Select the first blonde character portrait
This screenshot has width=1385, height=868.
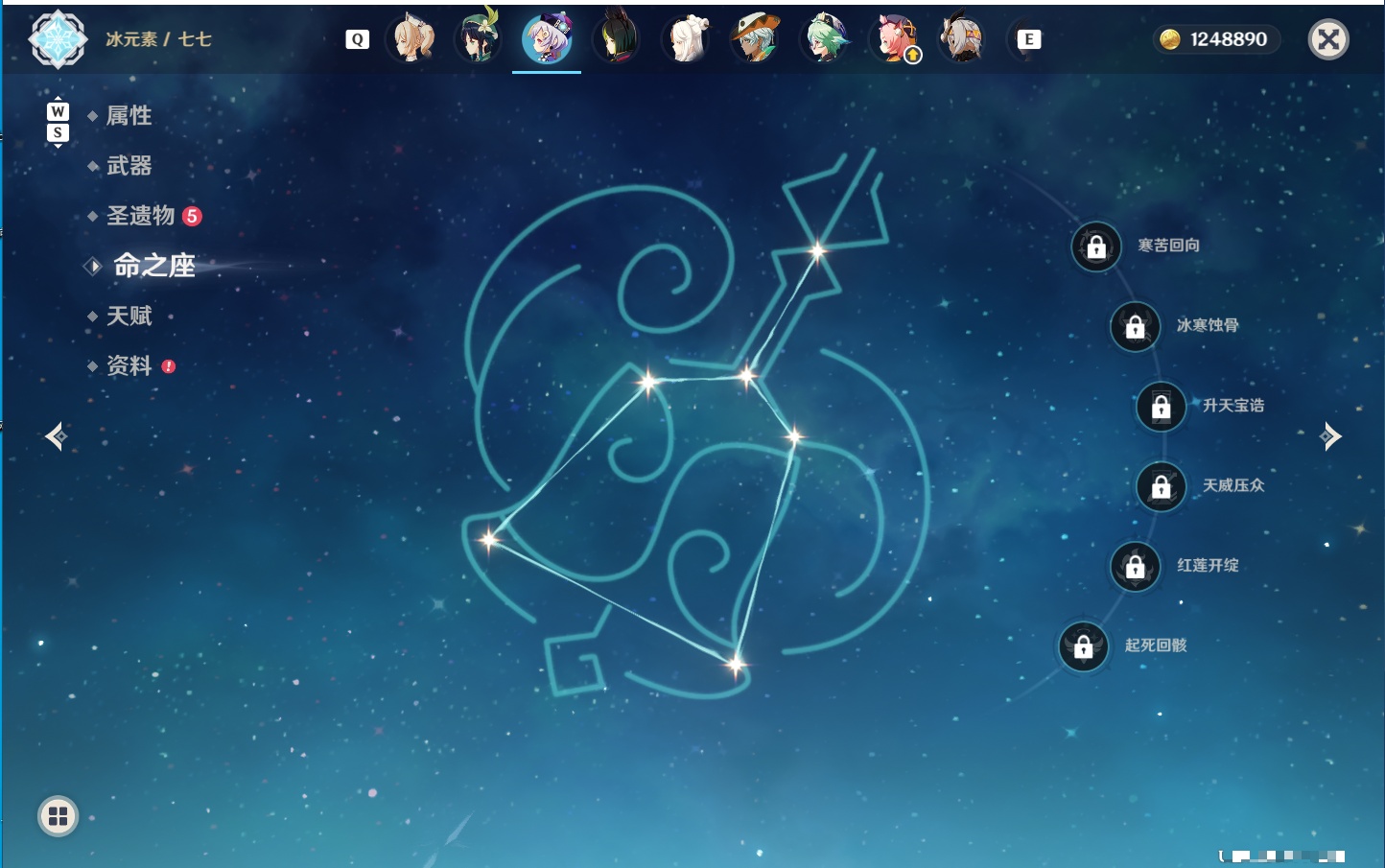tap(411, 39)
